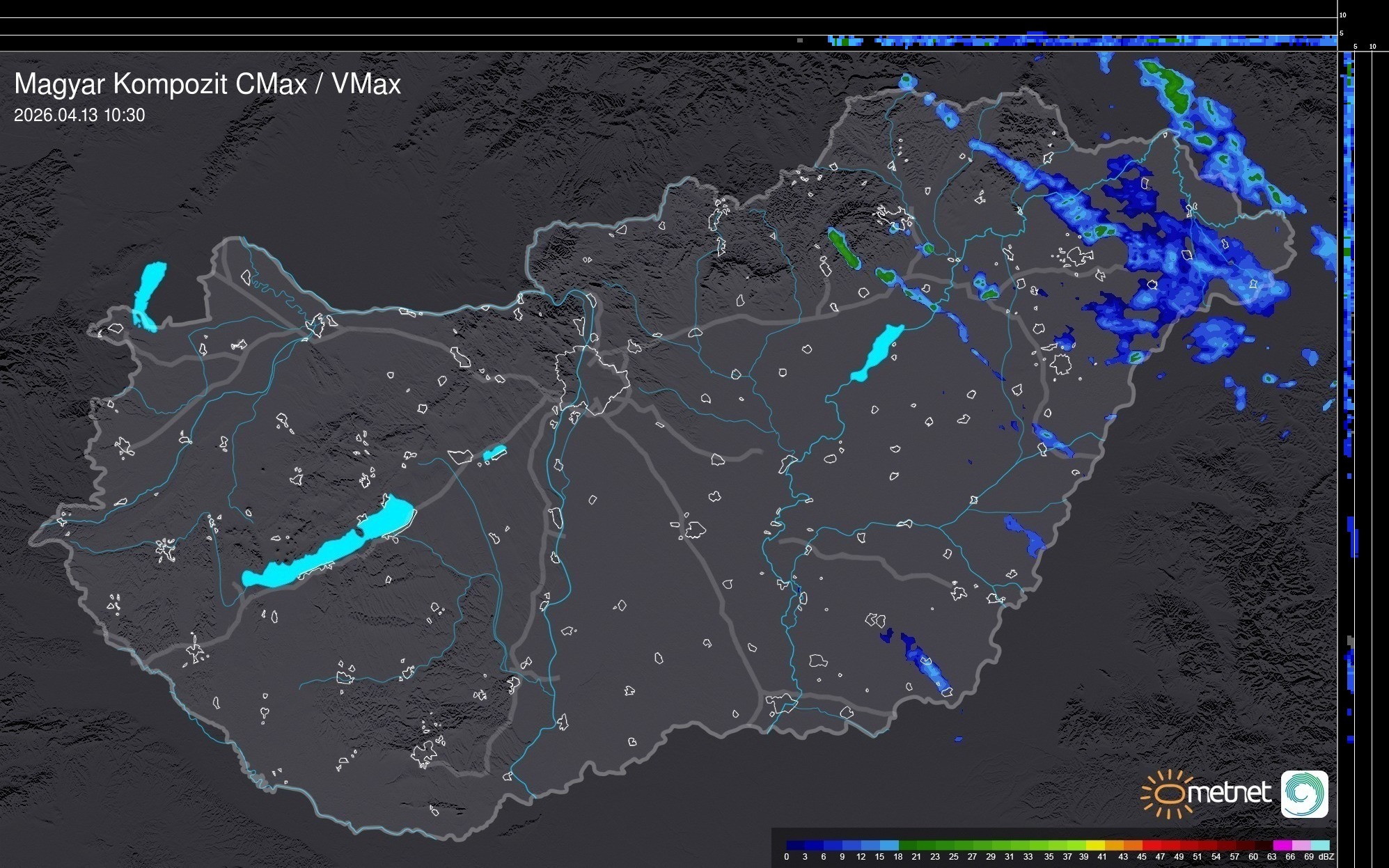Click the bright red 45 dBZ swatch
This screenshot has height=868, width=1389.
pyautogui.click(x=1151, y=845)
